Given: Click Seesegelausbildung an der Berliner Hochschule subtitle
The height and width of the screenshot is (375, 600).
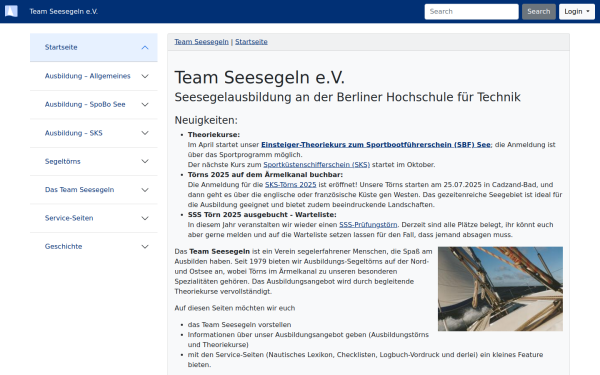Looking at the screenshot, I should click(x=347, y=97).
